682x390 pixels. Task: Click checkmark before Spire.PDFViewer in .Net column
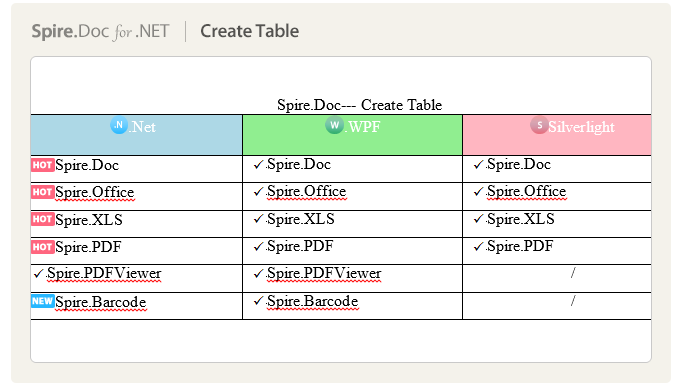click(39, 273)
